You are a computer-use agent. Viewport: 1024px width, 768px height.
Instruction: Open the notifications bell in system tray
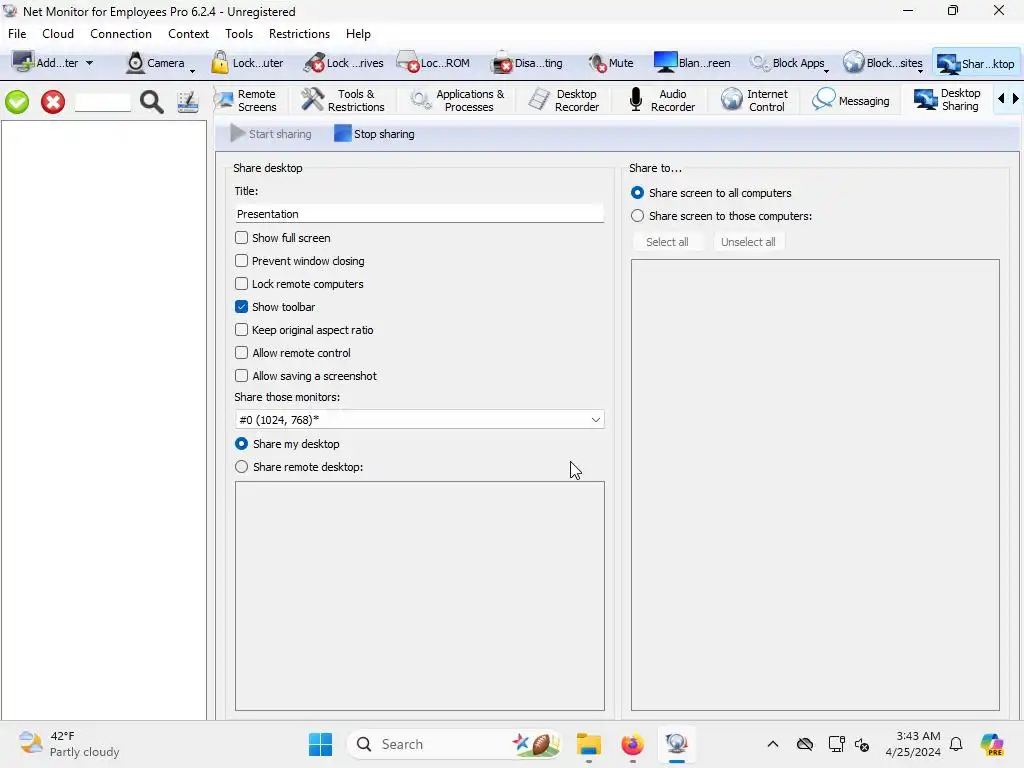pyautogui.click(x=956, y=744)
